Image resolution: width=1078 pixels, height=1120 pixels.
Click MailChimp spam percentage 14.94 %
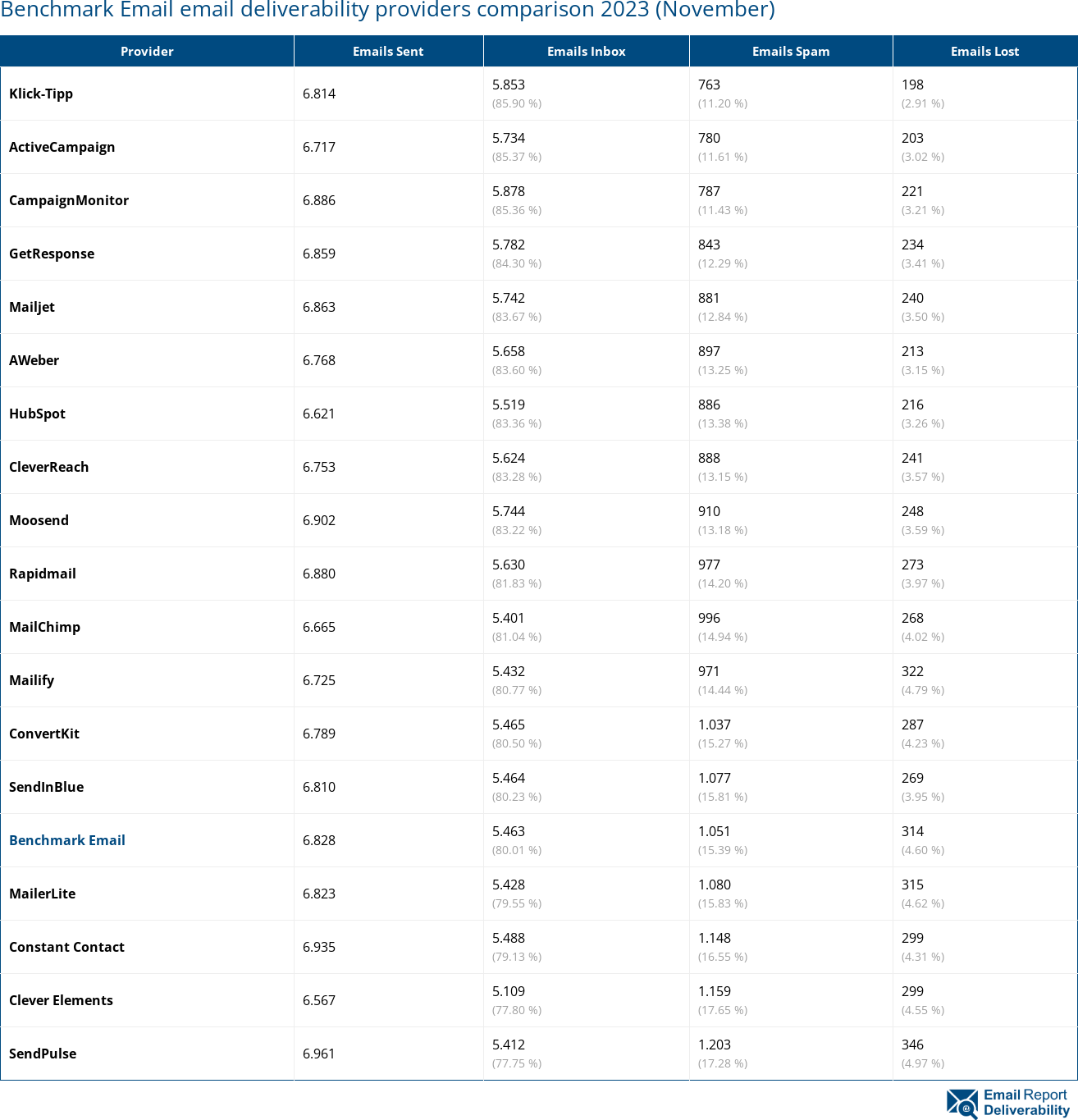point(723,637)
